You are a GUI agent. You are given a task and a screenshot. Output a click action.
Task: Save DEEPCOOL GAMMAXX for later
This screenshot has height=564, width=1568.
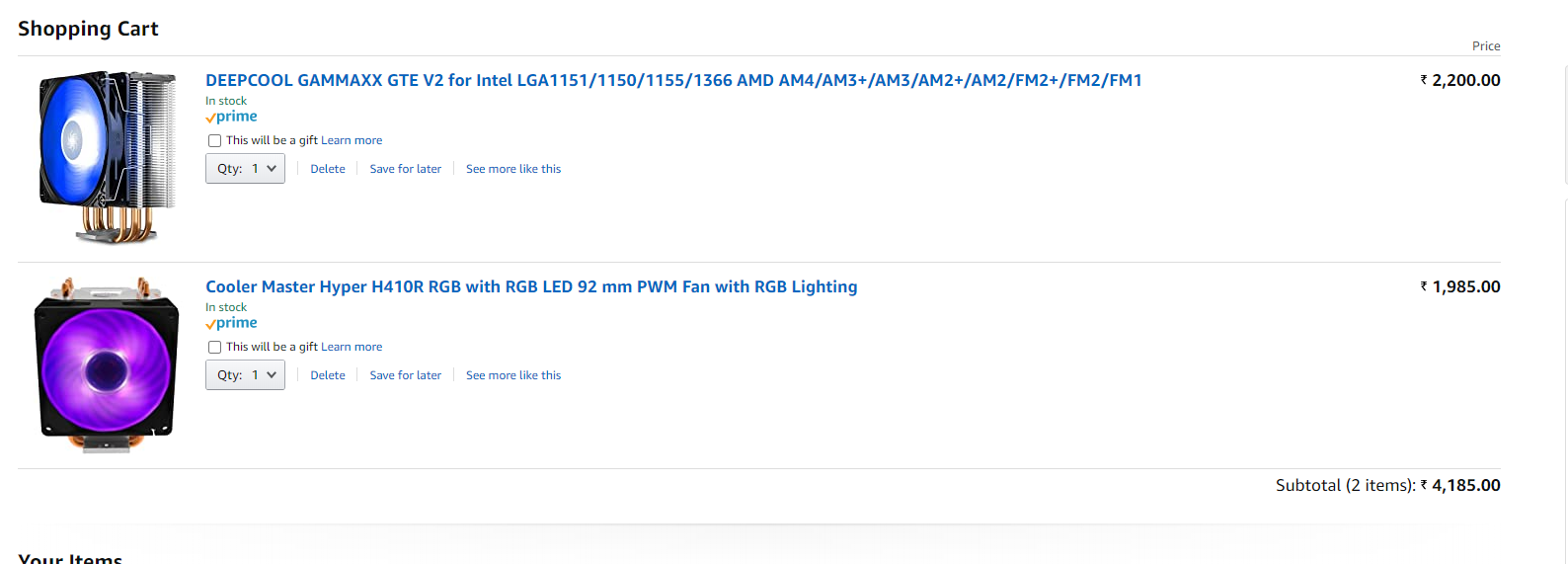coord(405,169)
